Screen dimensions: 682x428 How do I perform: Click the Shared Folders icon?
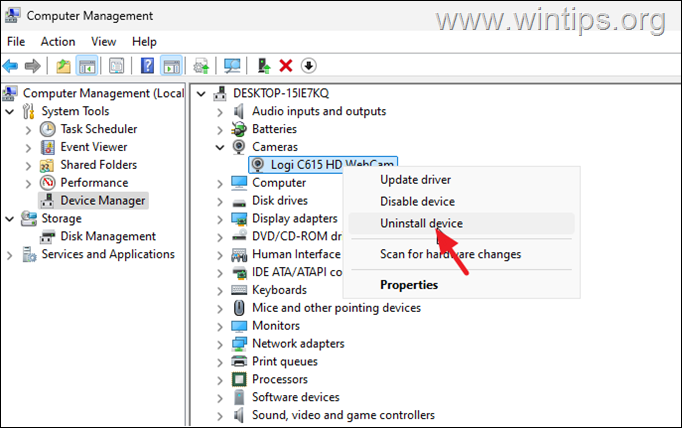[47, 165]
